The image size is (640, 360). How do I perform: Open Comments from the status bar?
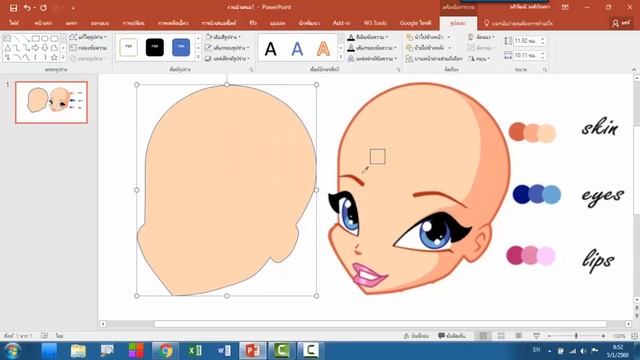coord(452,336)
